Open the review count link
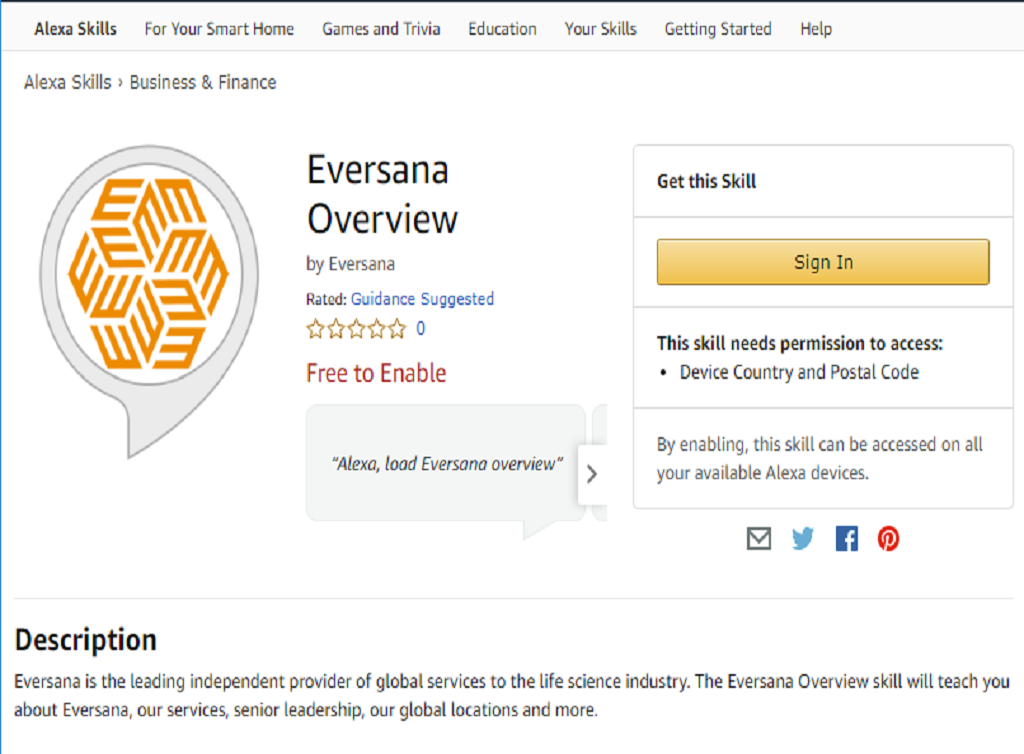Viewport: 1024px width, 754px height. (x=421, y=328)
